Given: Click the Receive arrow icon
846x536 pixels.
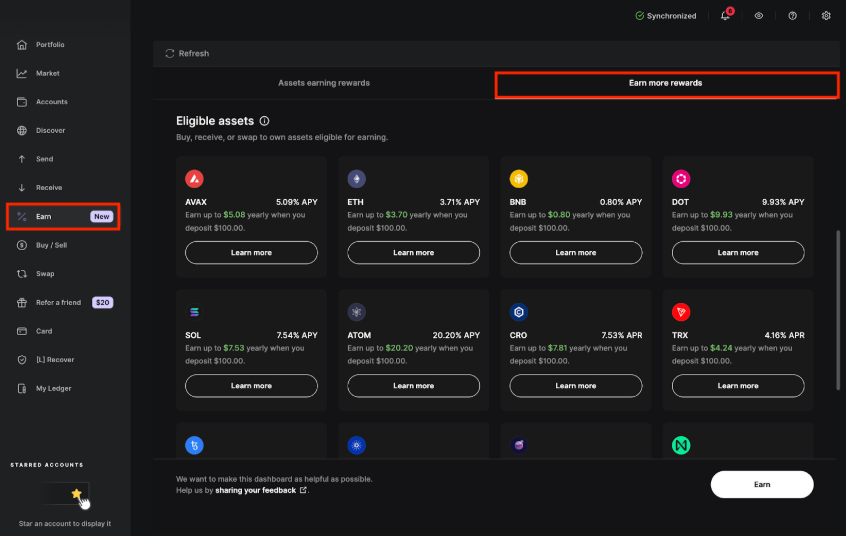Looking at the screenshot, I should pos(22,187).
